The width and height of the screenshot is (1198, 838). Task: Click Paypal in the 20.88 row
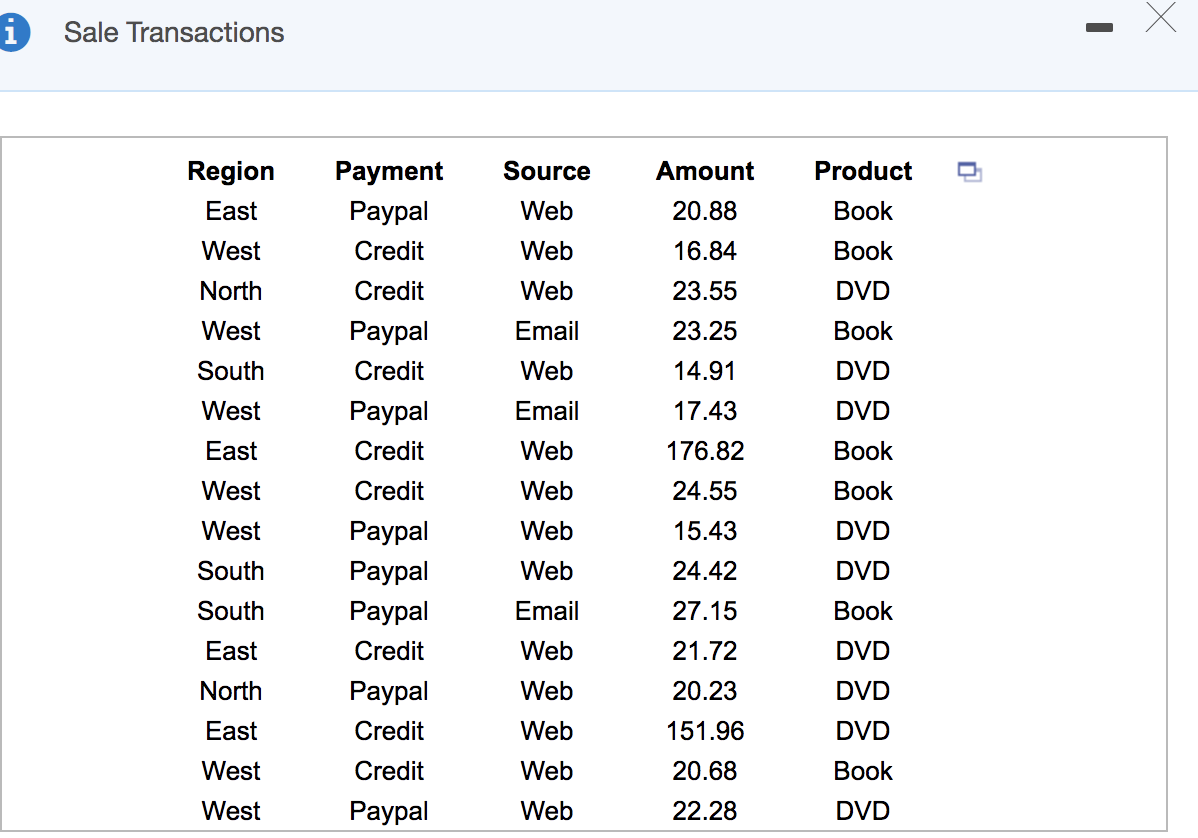(389, 211)
